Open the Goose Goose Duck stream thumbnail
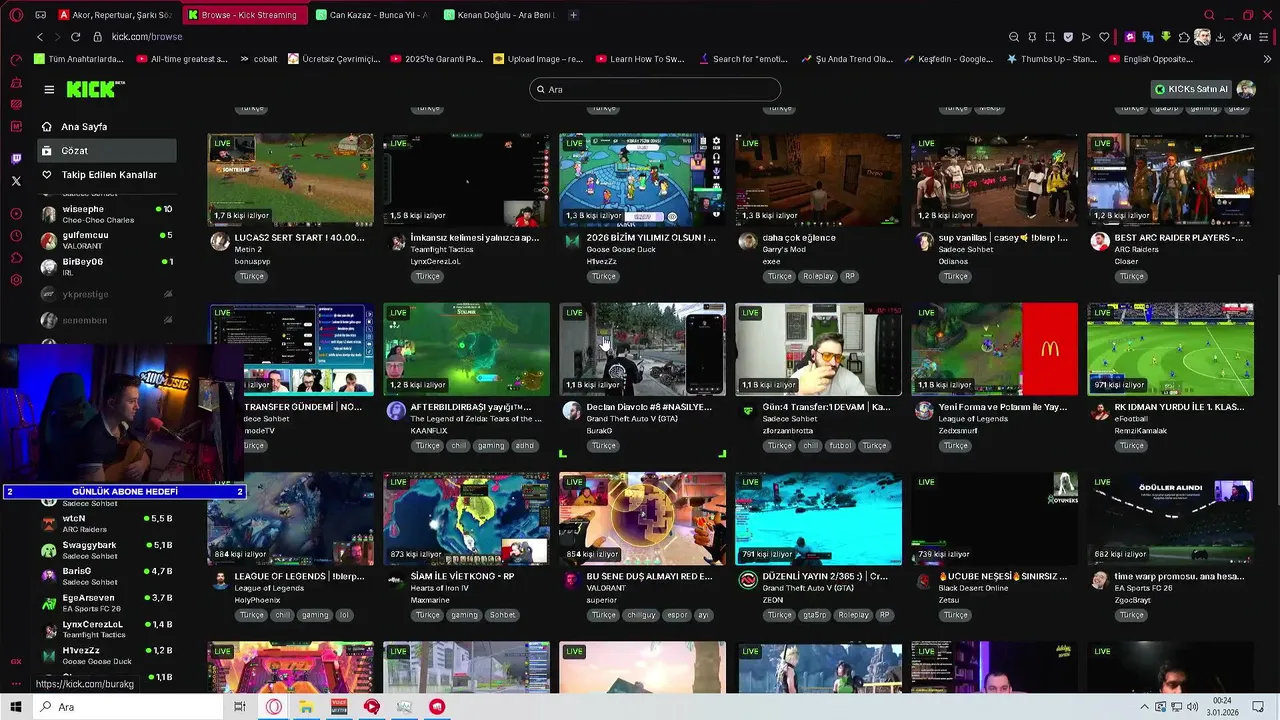Viewport: 1280px width, 720px height. [x=642, y=180]
